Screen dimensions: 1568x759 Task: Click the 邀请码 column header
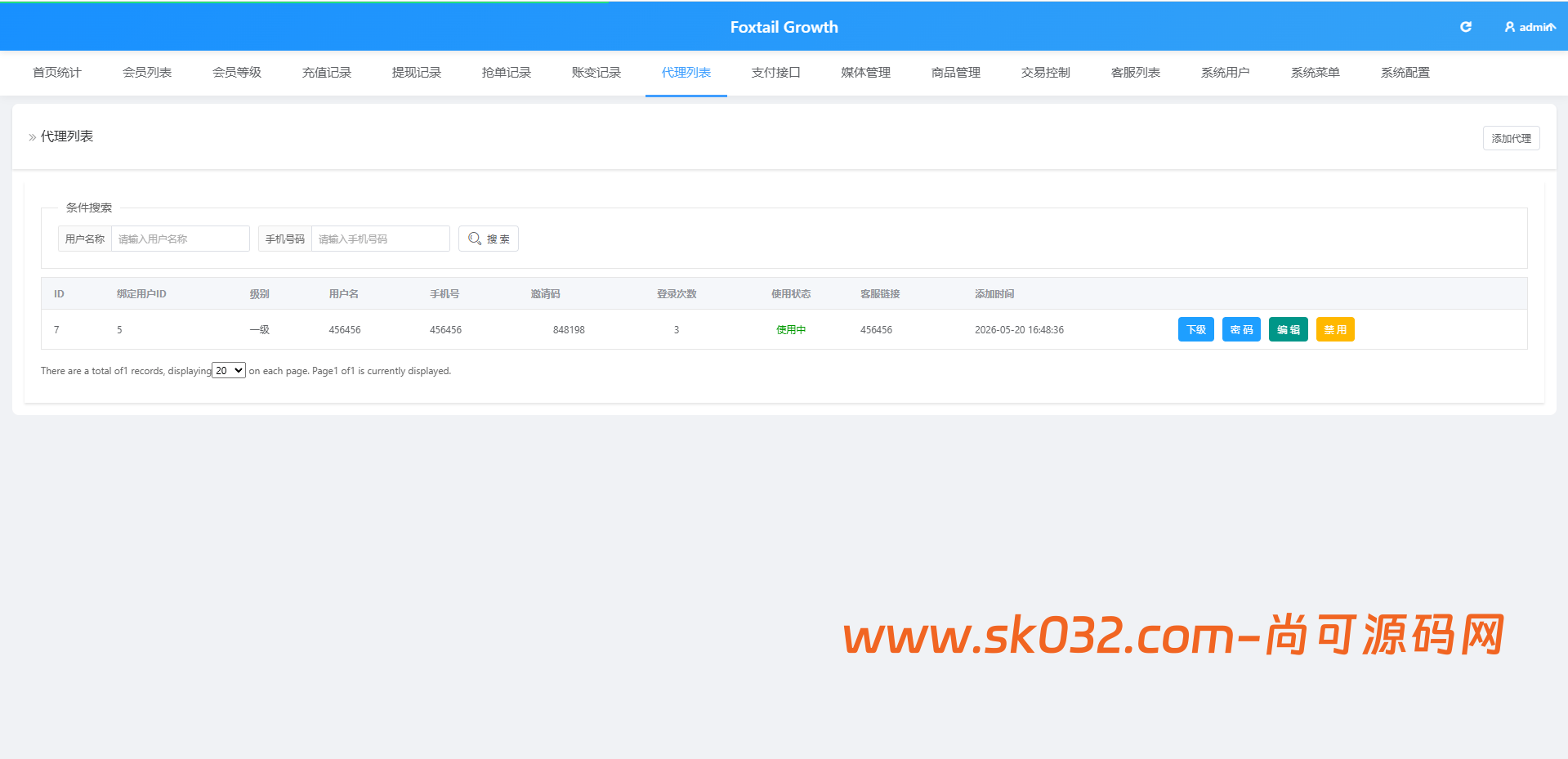point(545,294)
